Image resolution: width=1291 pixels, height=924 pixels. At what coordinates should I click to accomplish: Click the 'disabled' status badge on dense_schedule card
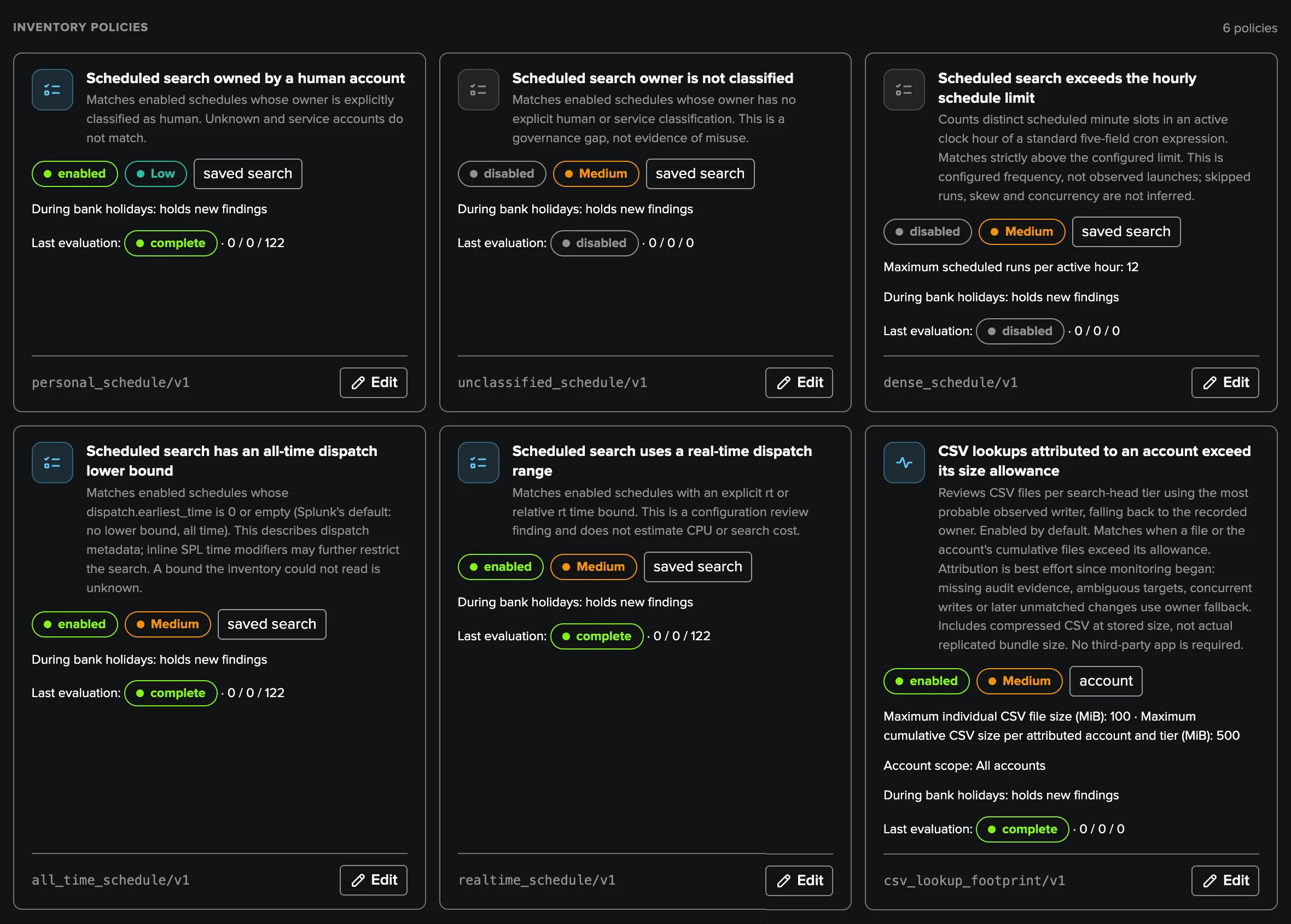927,232
